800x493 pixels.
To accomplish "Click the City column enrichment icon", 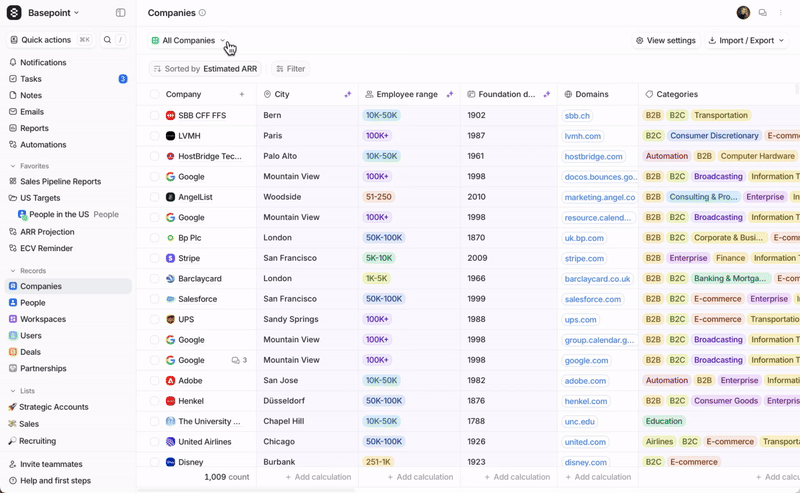I will coord(347,95).
